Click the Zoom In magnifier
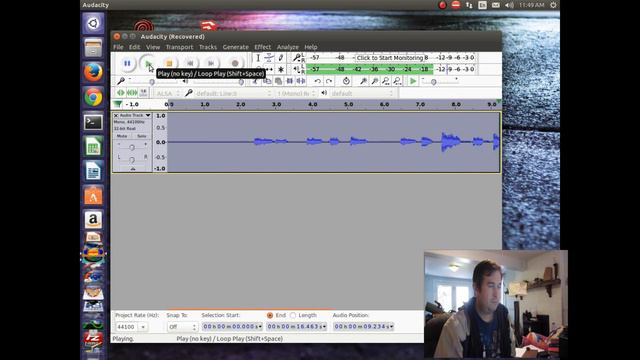The width and height of the screenshot is (640, 360). pos(363,81)
